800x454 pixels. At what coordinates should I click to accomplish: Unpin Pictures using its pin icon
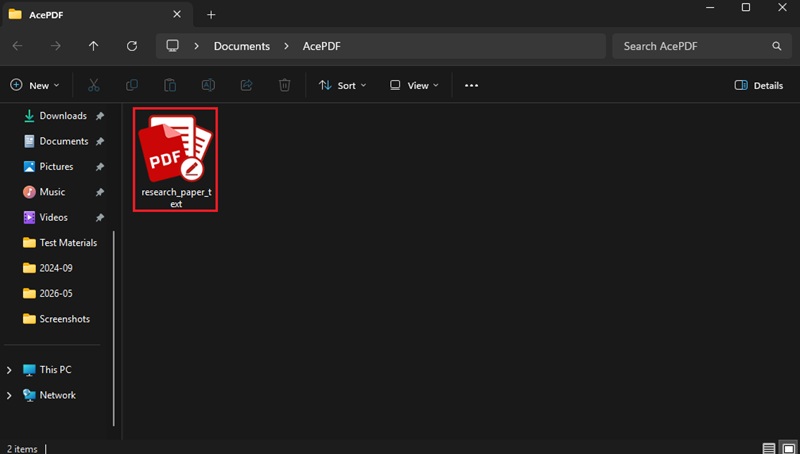pyautogui.click(x=100, y=167)
